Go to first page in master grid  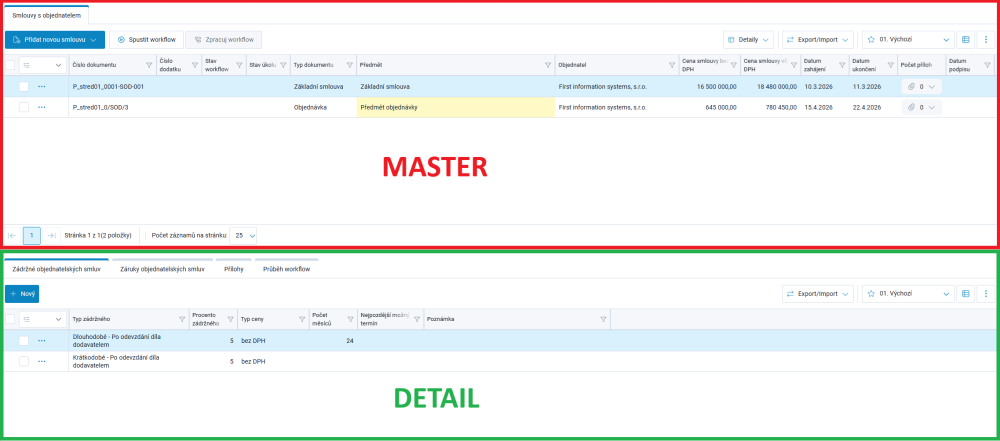tap(12, 235)
